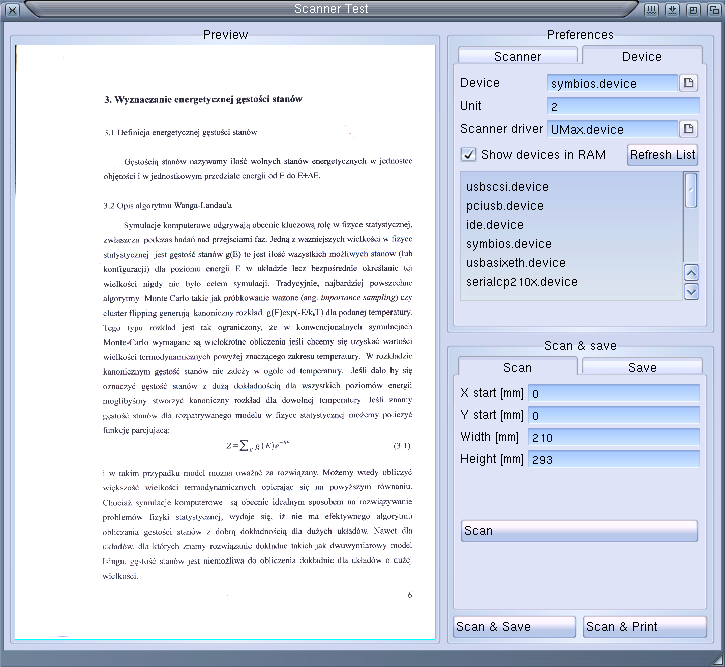Open file requester for Device field
725x667 pixels.
(x=688, y=83)
